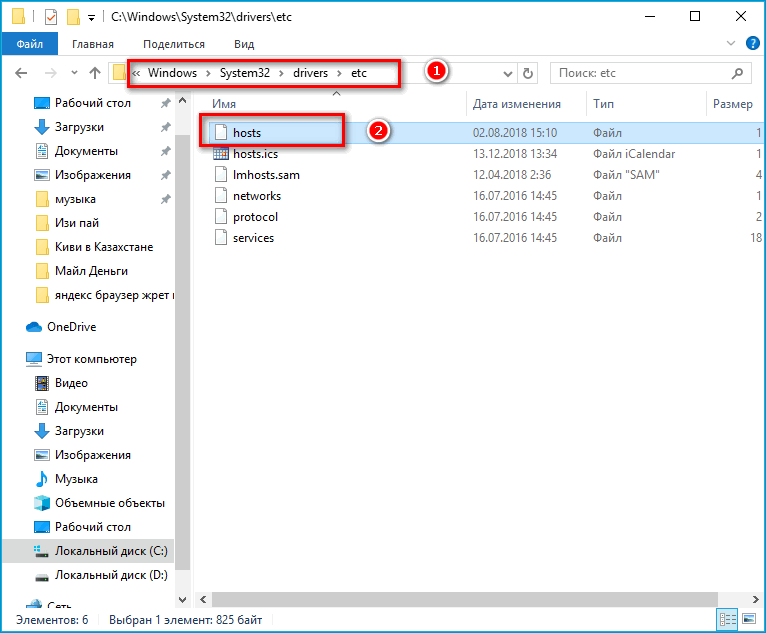The width and height of the screenshot is (766, 633).
Task: Click Properties icon in quick access toolbar
Action: tap(51, 17)
